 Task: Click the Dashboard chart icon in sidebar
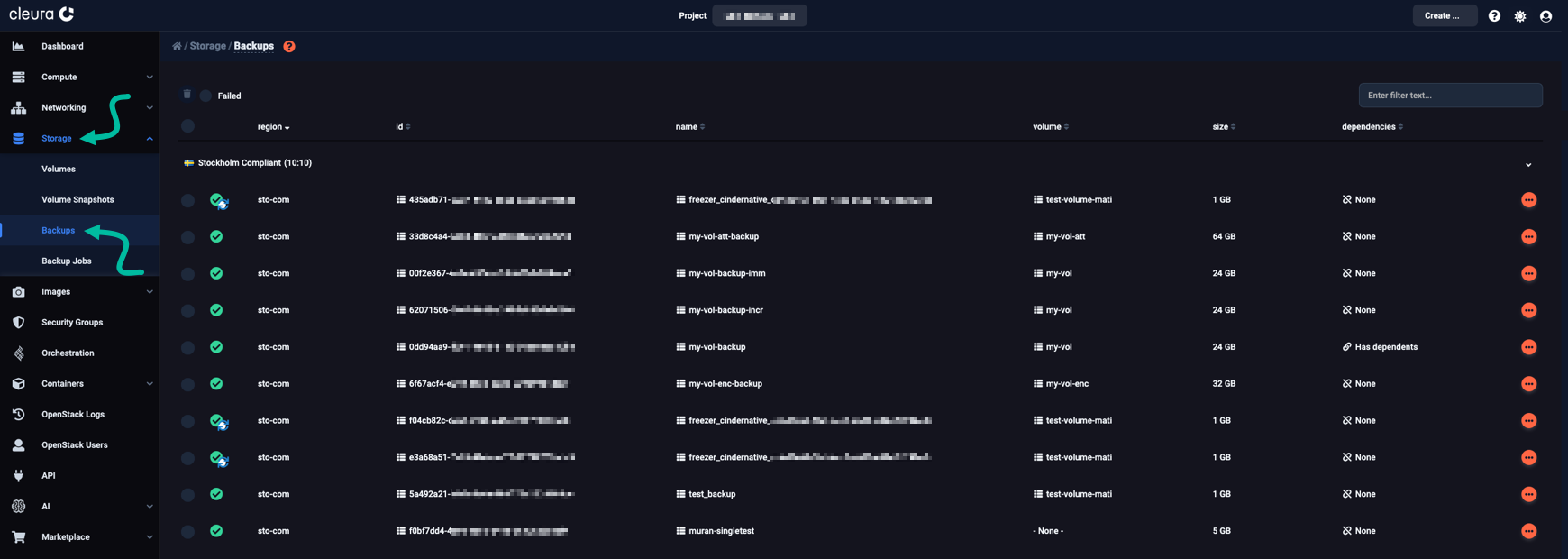18,46
